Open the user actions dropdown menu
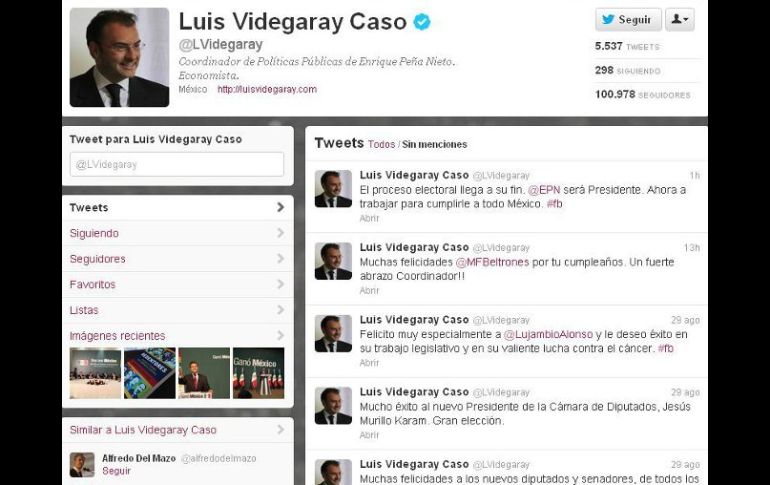Viewport: 770px width, 485px height. tap(680, 20)
